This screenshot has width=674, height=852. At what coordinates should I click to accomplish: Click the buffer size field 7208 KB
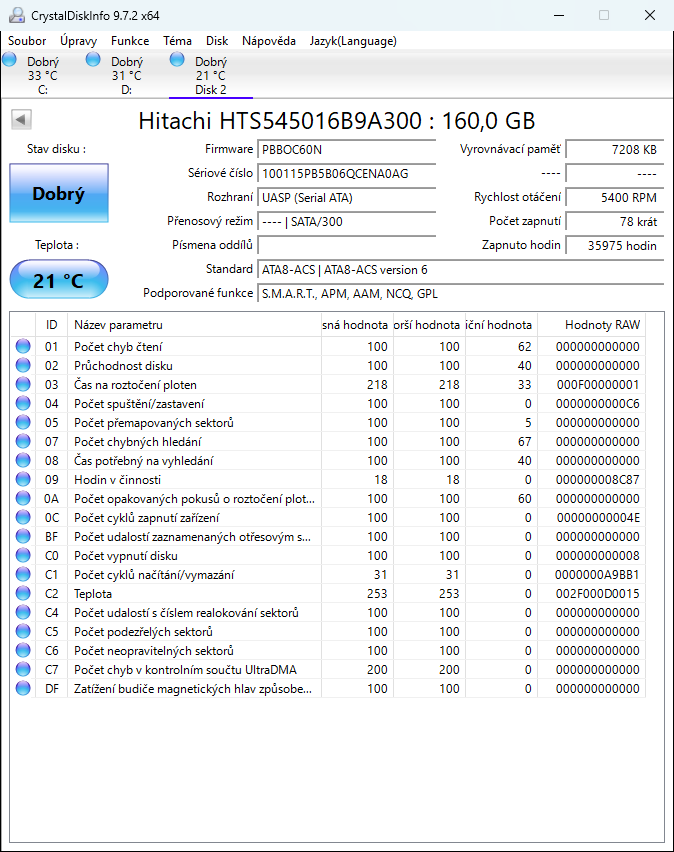tap(614, 149)
